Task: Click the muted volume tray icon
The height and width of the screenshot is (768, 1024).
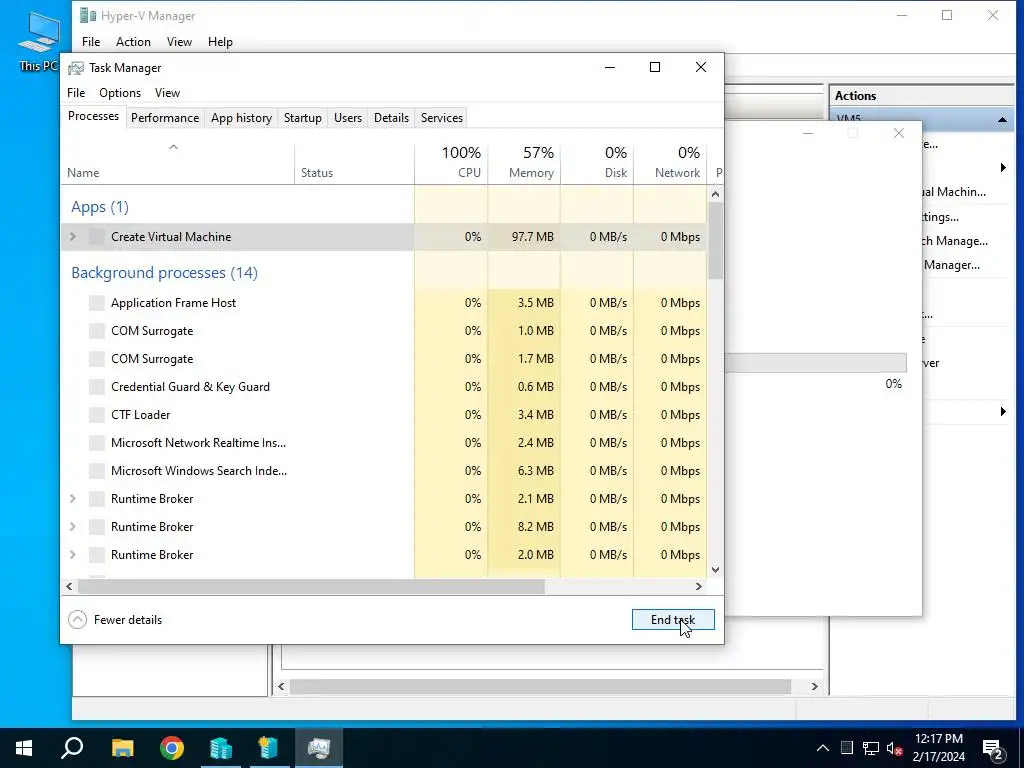Action: (894, 748)
